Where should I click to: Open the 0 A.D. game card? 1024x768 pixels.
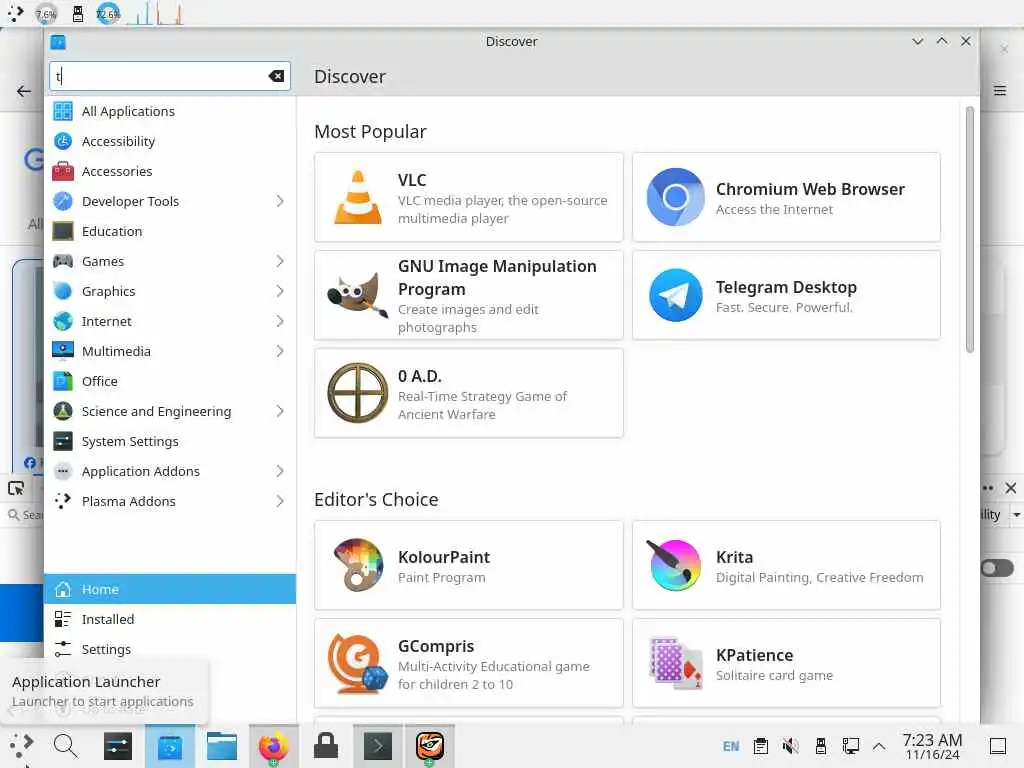point(469,393)
